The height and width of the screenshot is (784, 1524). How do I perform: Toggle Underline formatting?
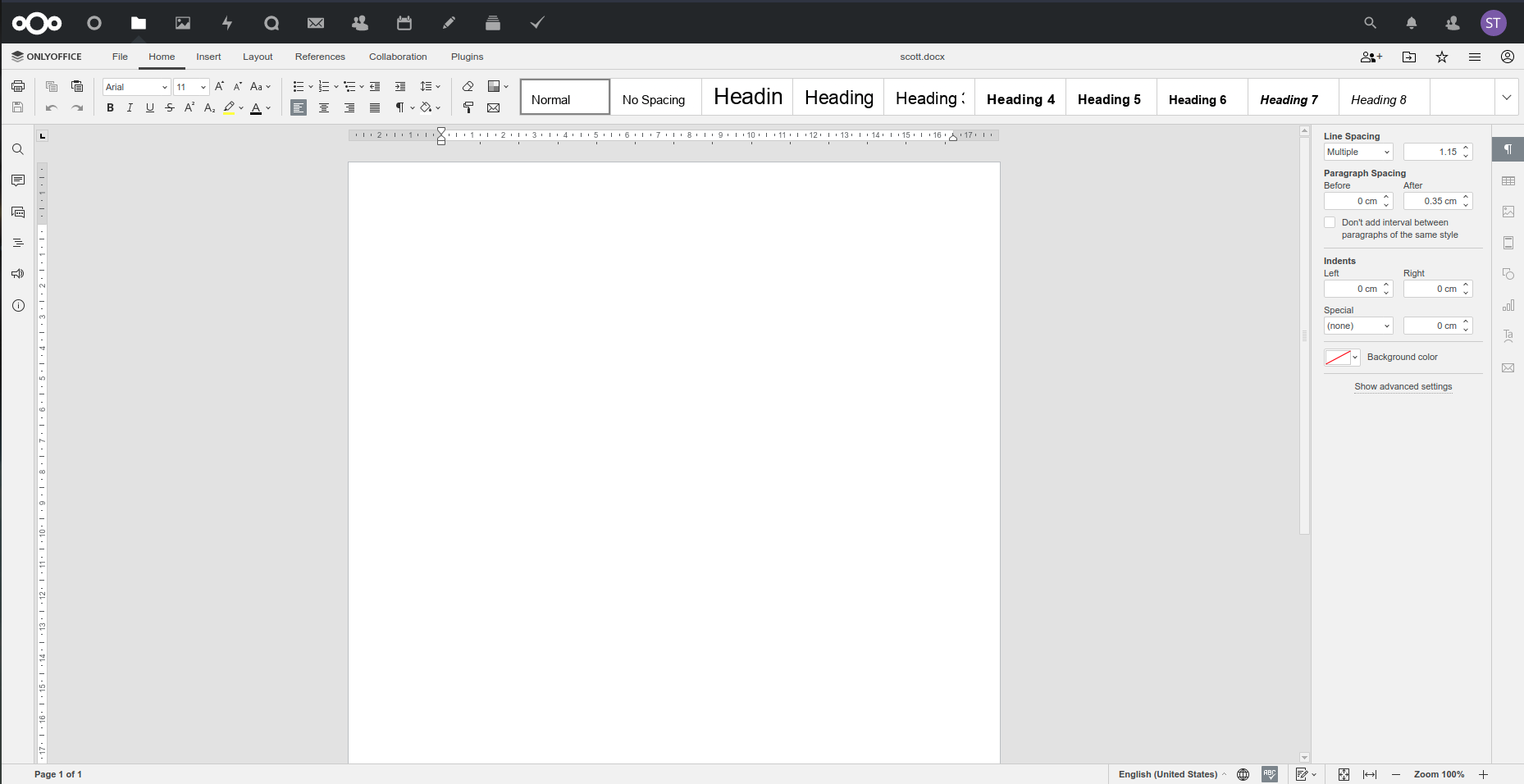150,107
